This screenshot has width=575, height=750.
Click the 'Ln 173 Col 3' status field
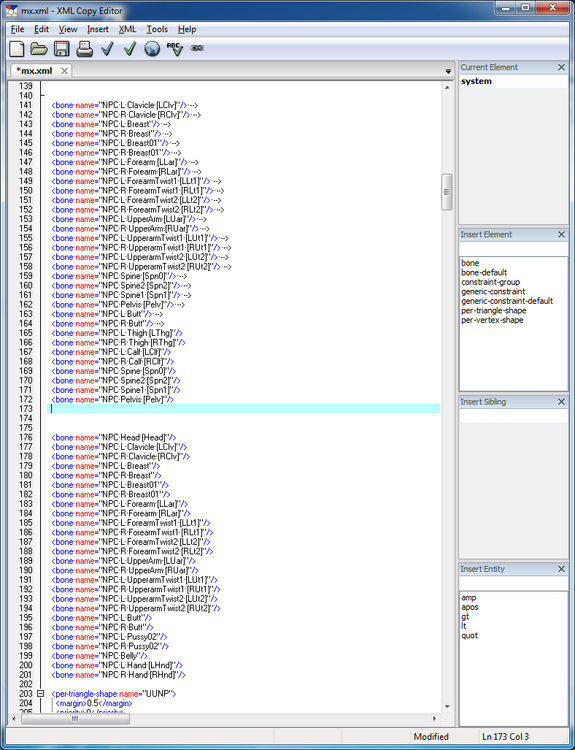click(505, 737)
